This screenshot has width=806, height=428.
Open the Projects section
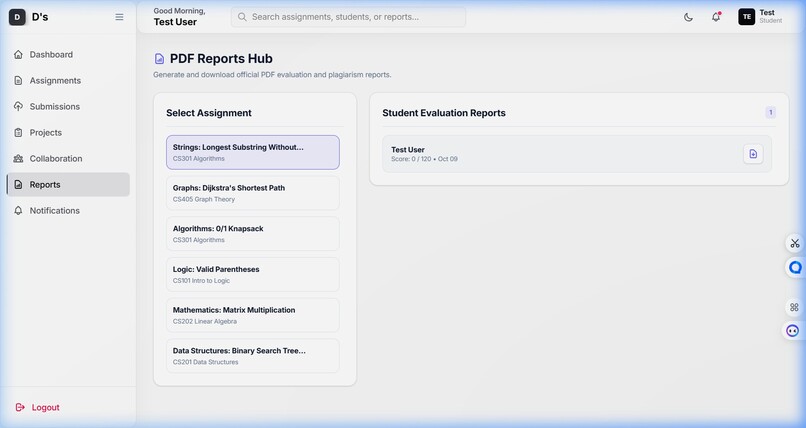click(68, 133)
